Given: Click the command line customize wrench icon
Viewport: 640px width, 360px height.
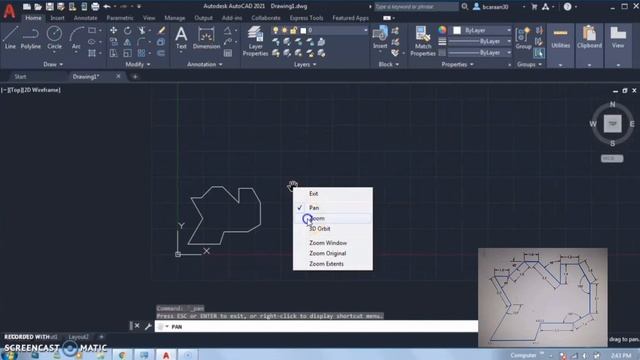Looking at the screenshot, I should 148,326.
